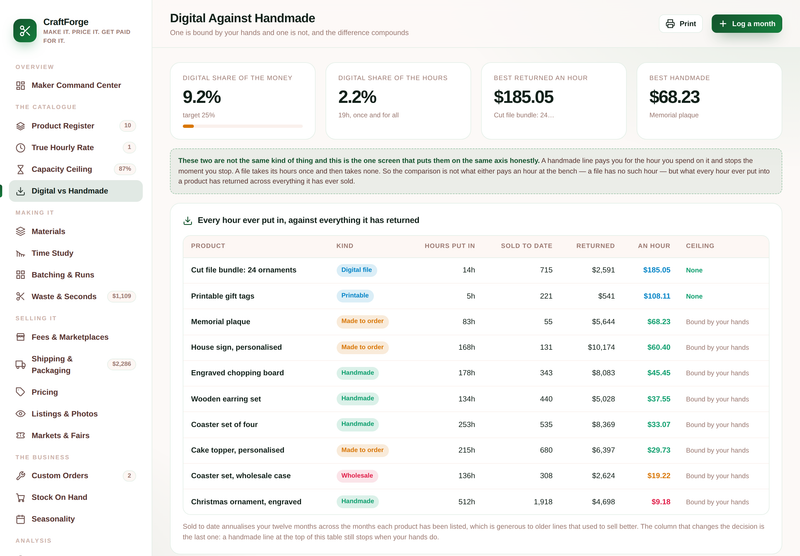Click the Time Study icon
This screenshot has height=556, width=800.
(x=20, y=253)
